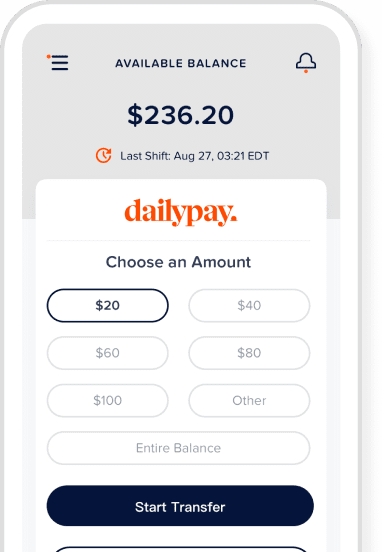Select Other to enter a custom amount

[249, 400]
